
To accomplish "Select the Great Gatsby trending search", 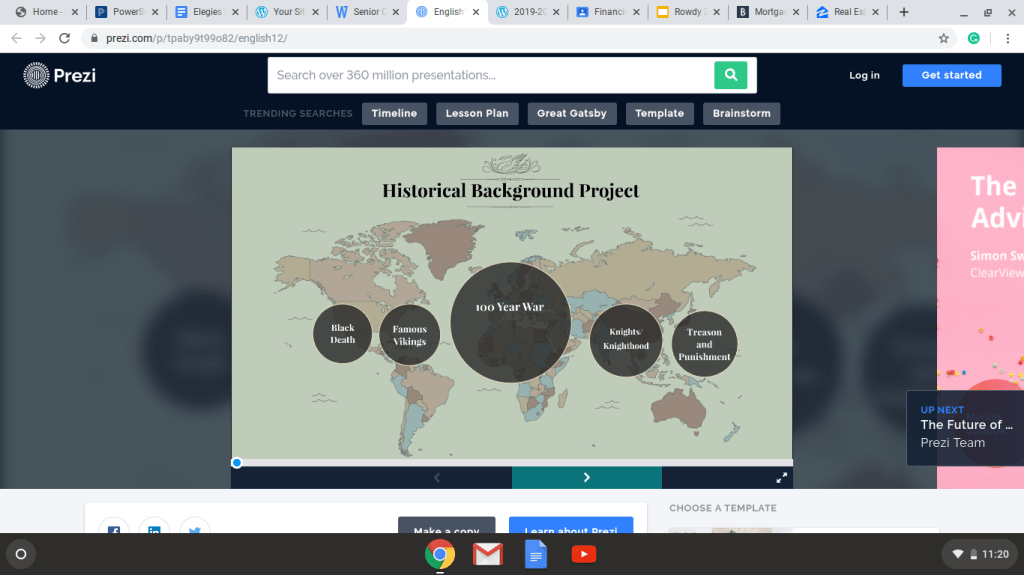I will 571,113.
